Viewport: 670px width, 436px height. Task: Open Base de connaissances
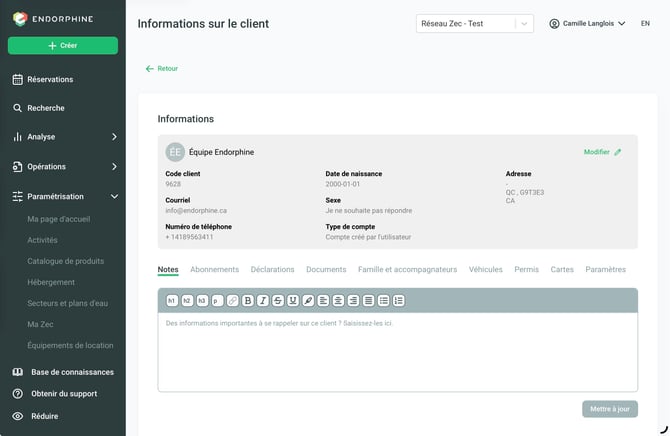point(72,372)
